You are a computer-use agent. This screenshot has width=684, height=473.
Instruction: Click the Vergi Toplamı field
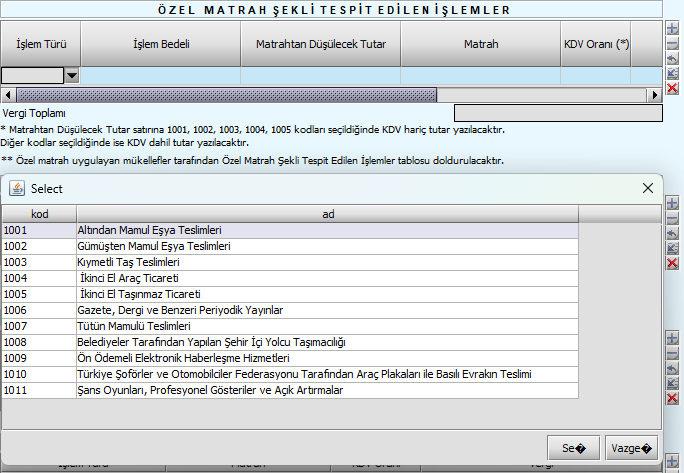(x=558, y=113)
